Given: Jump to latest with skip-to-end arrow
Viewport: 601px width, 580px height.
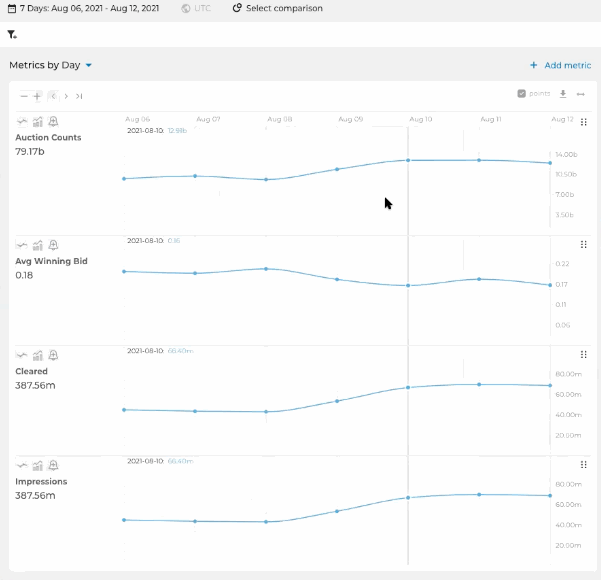Looking at the screenshot, I should 79,96.
